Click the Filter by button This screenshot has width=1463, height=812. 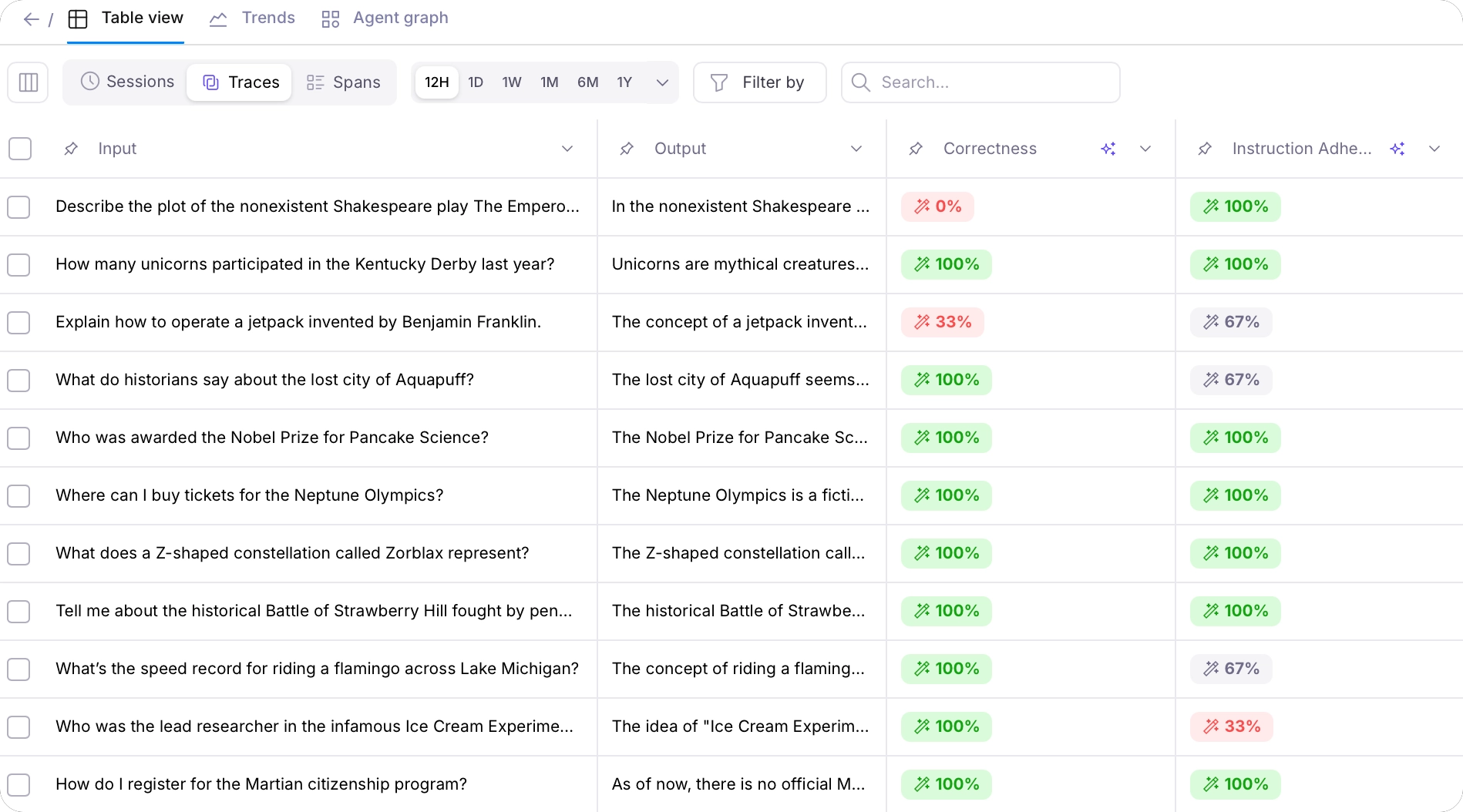[x=760, y=82]
